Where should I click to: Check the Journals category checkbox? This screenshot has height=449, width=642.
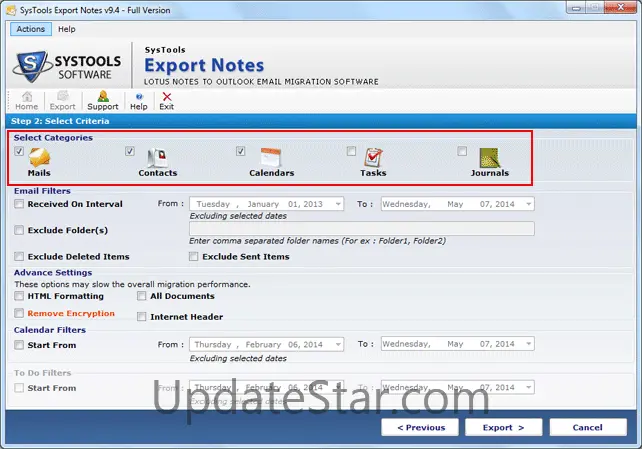click(x=462, y=151)
